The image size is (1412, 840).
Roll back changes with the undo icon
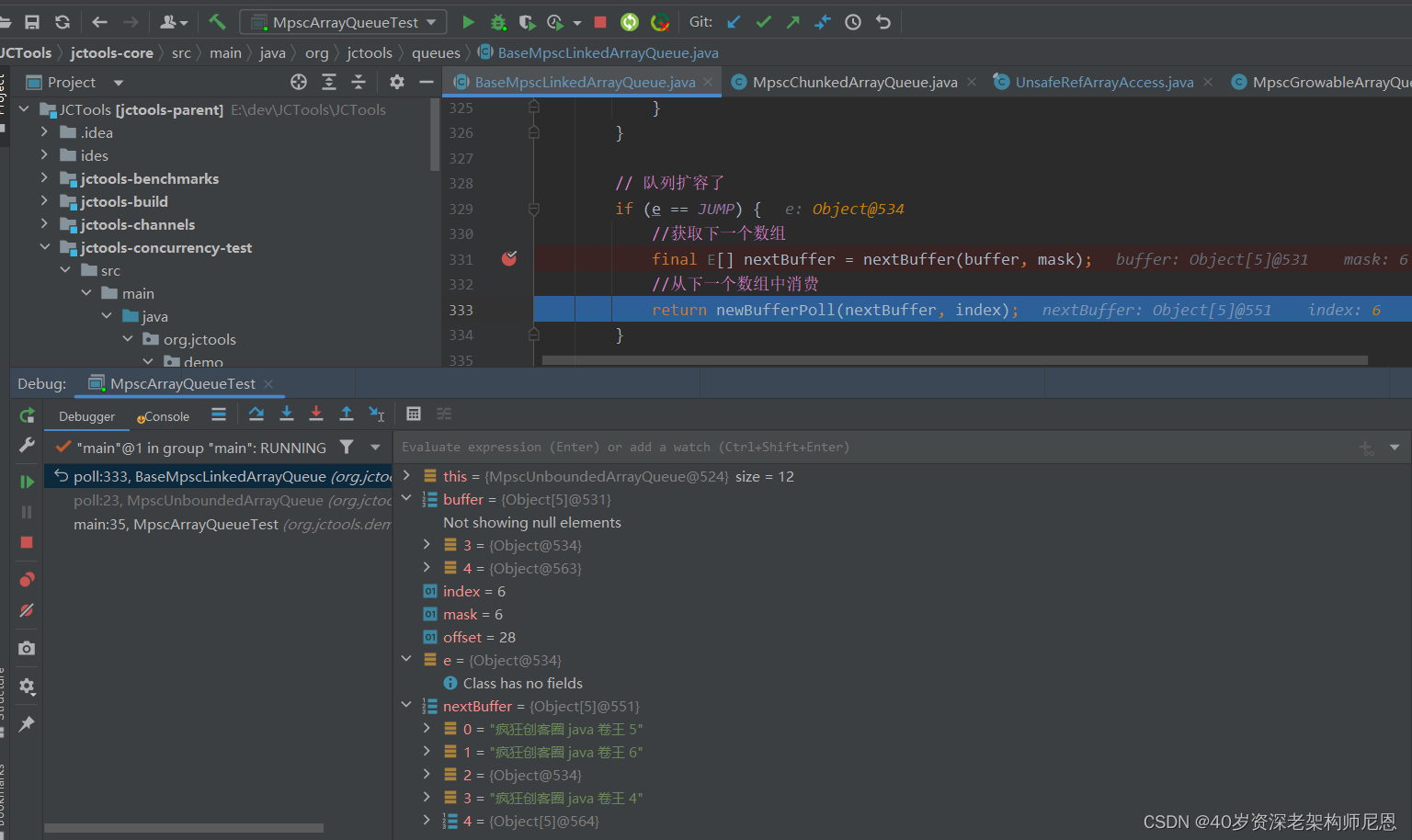click(883, 22)
